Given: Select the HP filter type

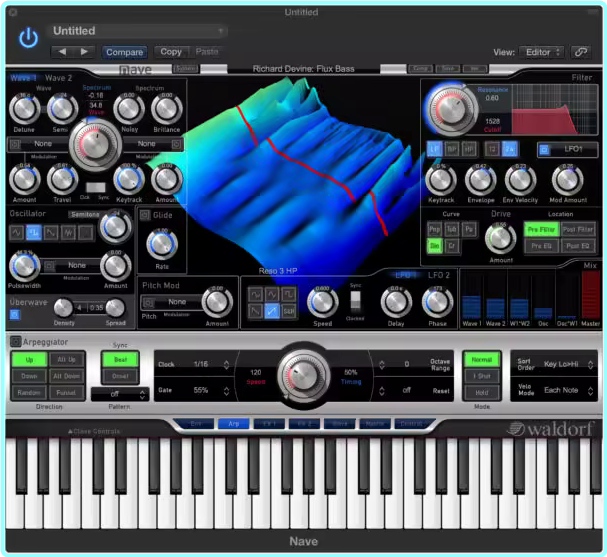Looking at the screenshot, I should (468, 149).
